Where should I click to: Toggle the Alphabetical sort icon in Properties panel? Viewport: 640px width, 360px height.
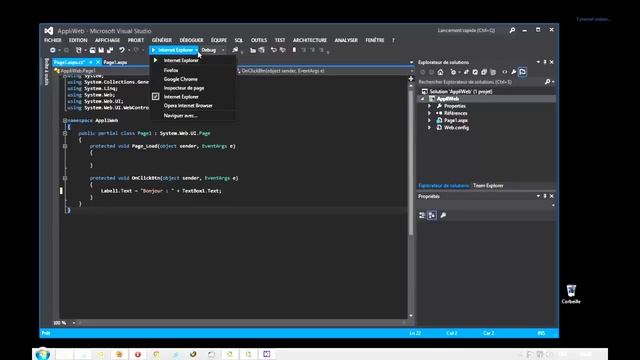click(432, 215)
